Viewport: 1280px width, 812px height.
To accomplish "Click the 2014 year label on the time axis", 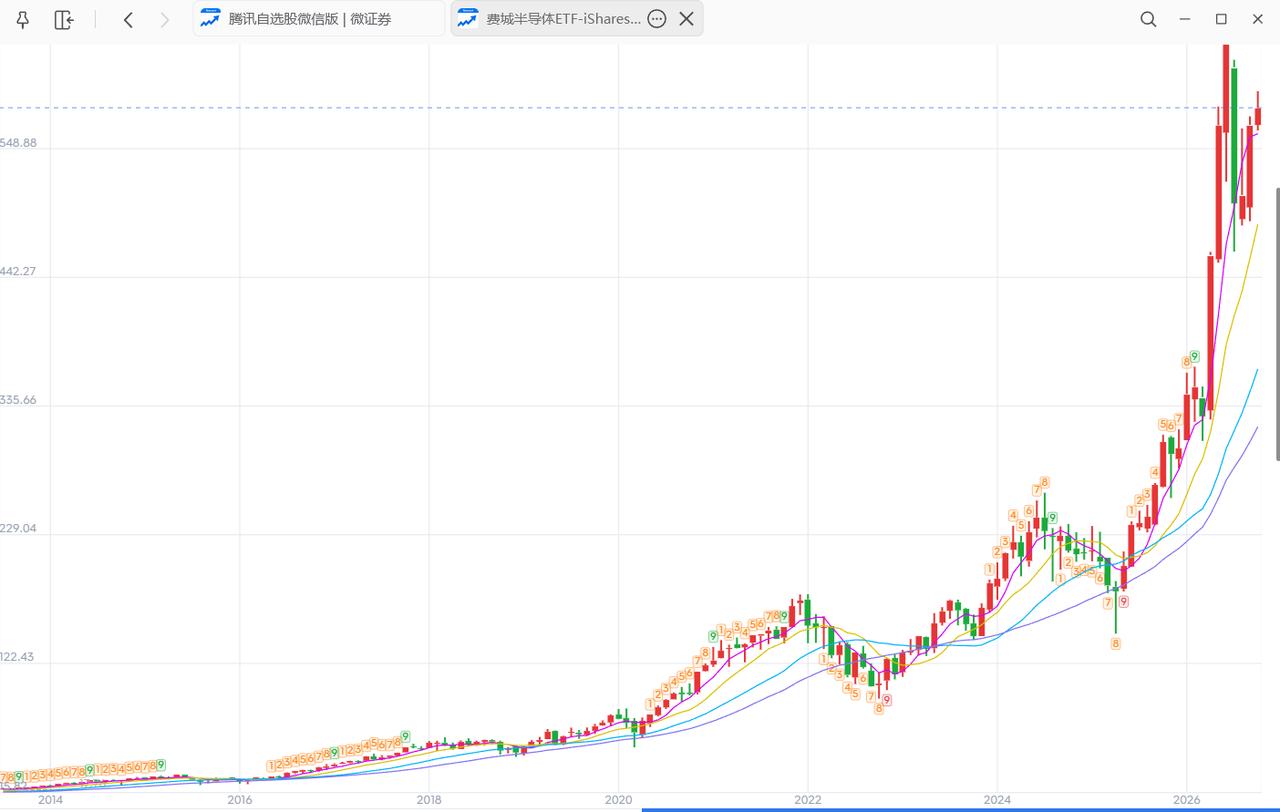I will pyautogui.click(x=50, y=799).
